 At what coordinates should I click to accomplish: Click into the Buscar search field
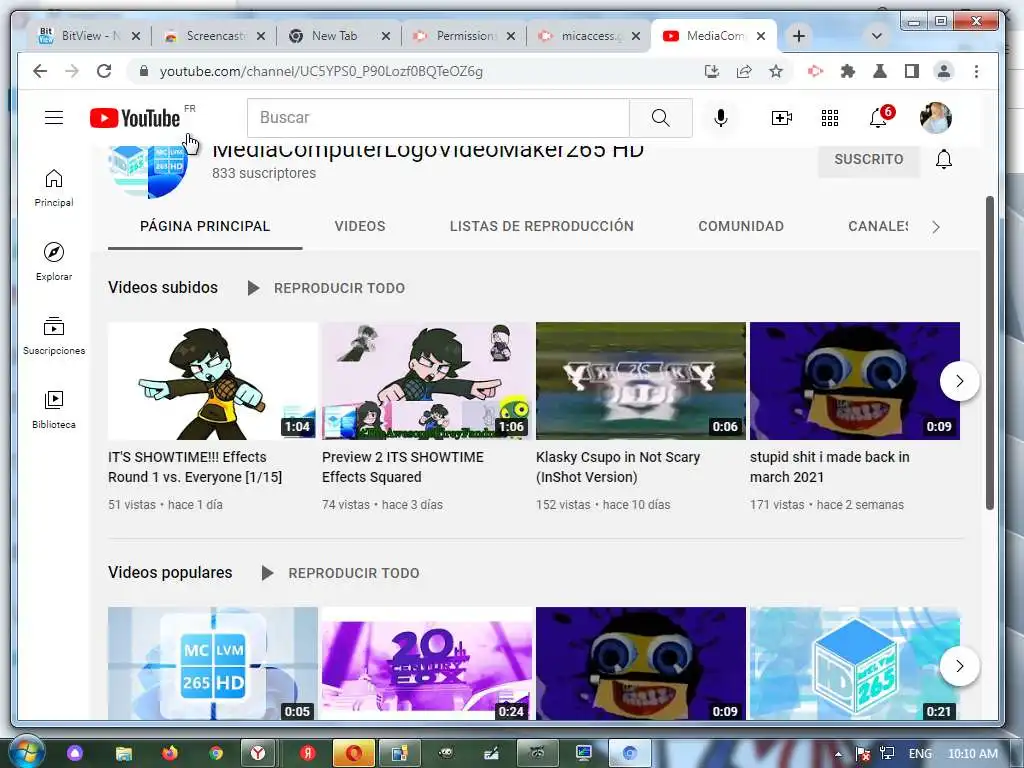pyautogui.click(x=438, y=118)
